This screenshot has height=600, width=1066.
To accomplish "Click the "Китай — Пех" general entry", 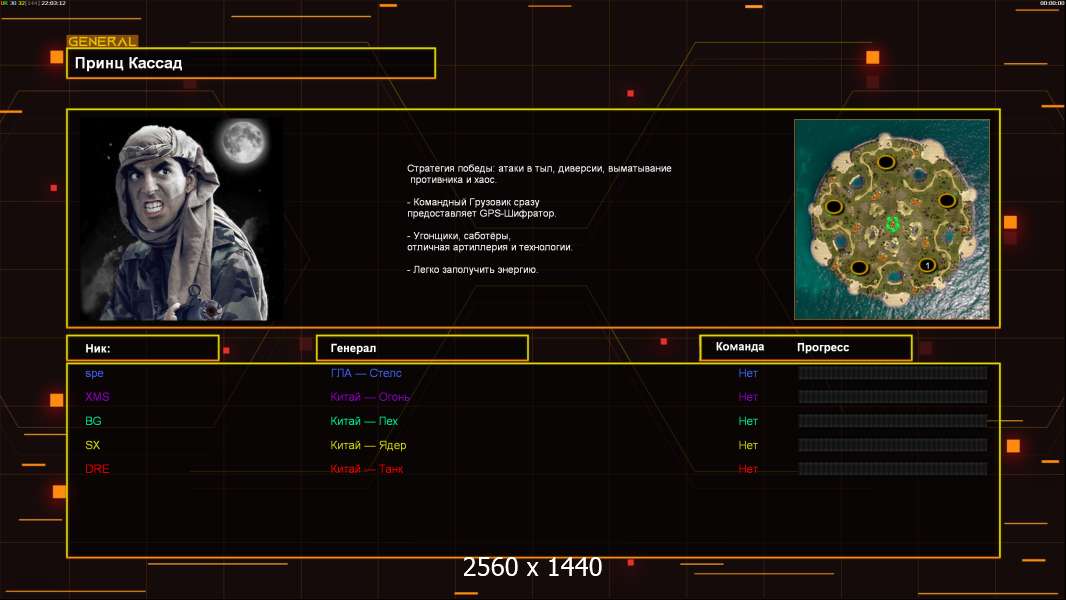I will tap(364, 421).
